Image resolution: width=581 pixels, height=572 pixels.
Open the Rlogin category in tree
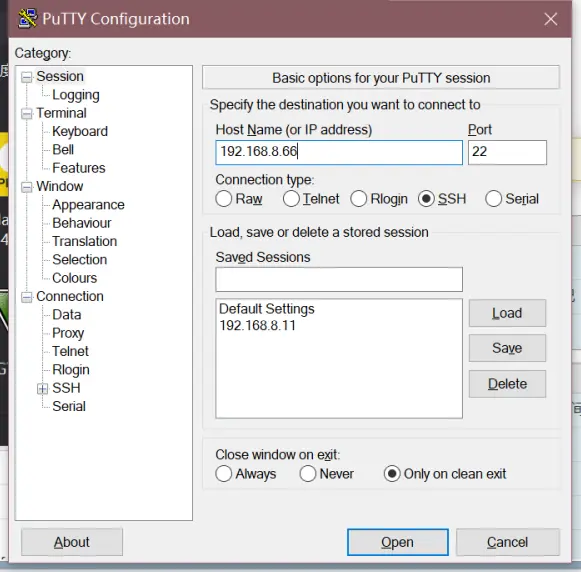71,370
